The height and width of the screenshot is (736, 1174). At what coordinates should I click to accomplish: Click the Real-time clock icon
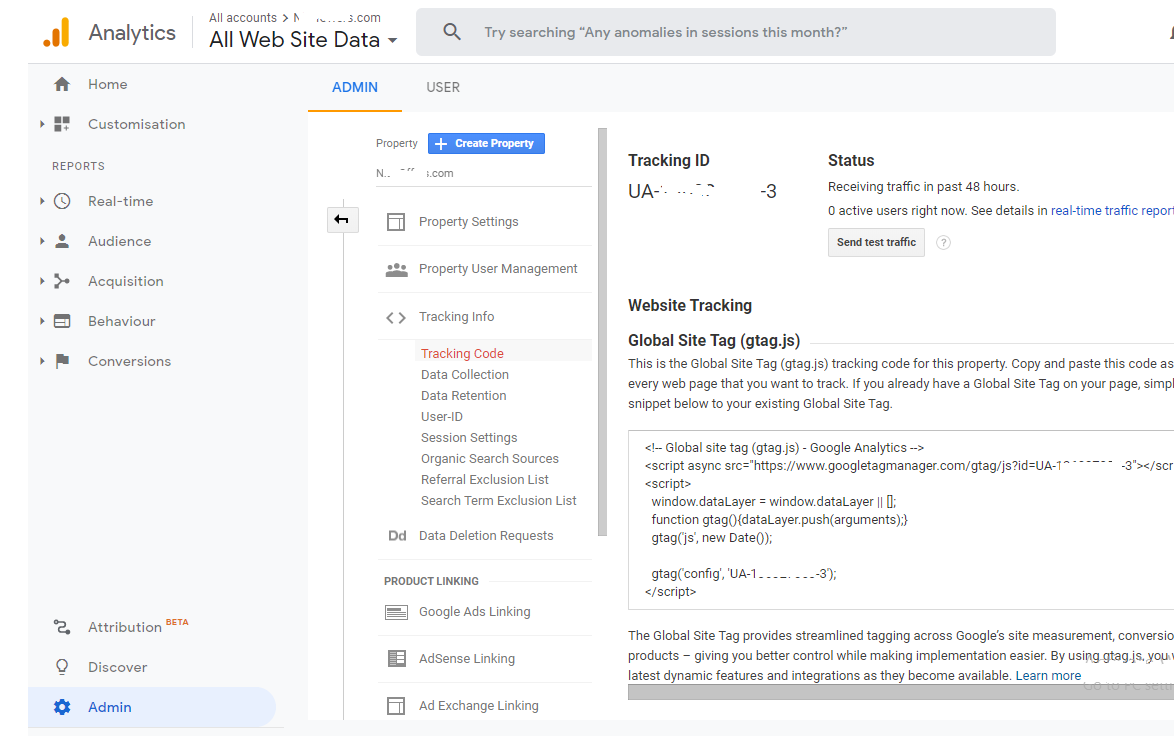[x=62, y=201]
